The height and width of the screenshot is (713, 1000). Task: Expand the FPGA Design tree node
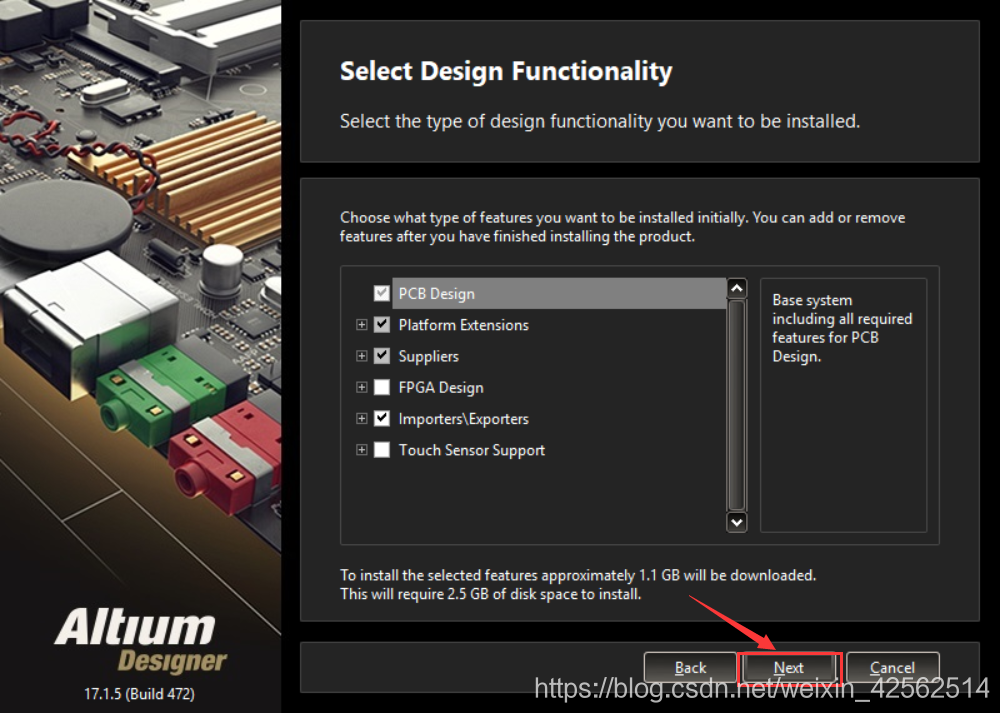pyautogui.click(x=362, y=388)
